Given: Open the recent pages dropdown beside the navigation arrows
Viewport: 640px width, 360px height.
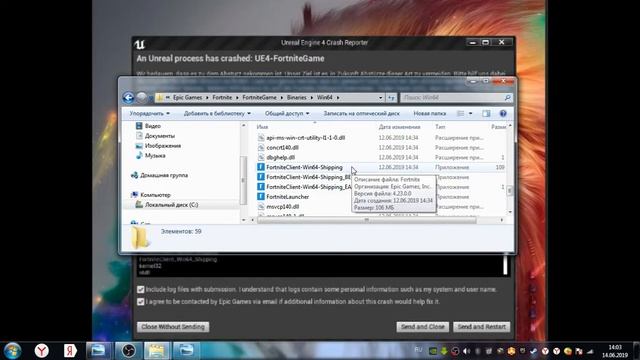Looking at the screenshot, I should pos(151,98).
